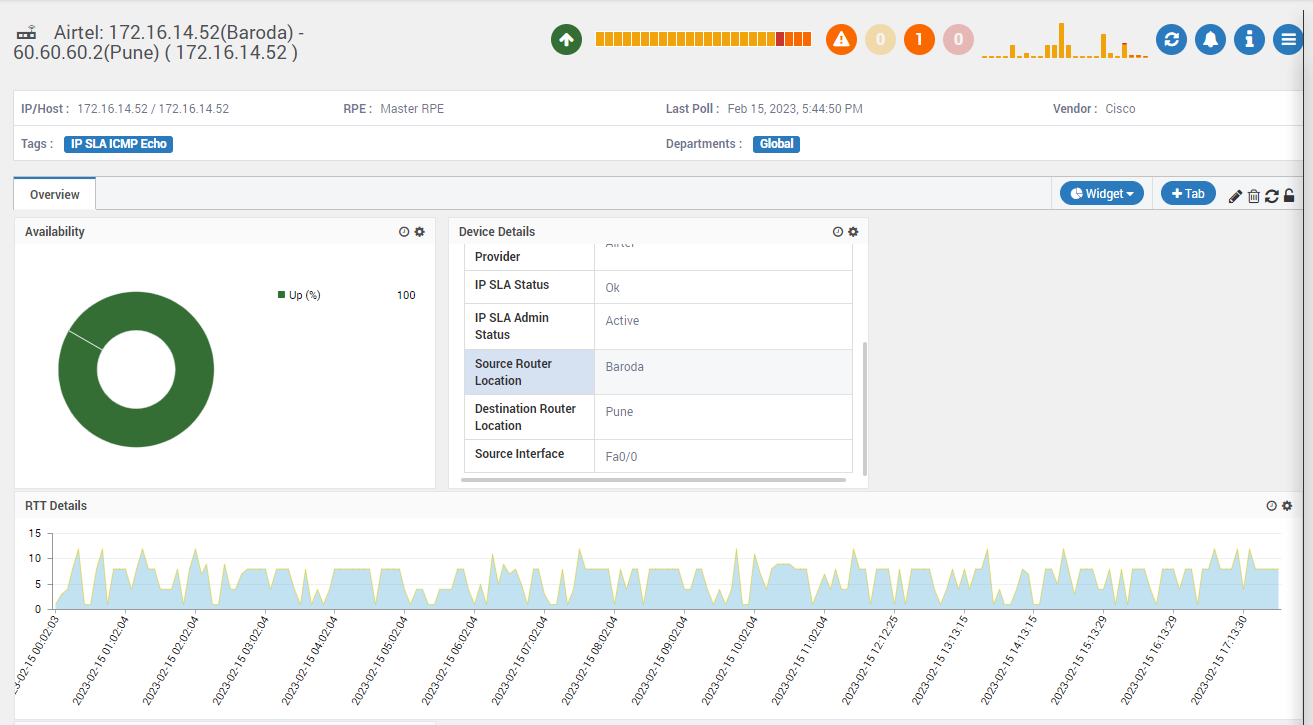
Task: Click the 100 availability percentage value
Action: point(406,295)
